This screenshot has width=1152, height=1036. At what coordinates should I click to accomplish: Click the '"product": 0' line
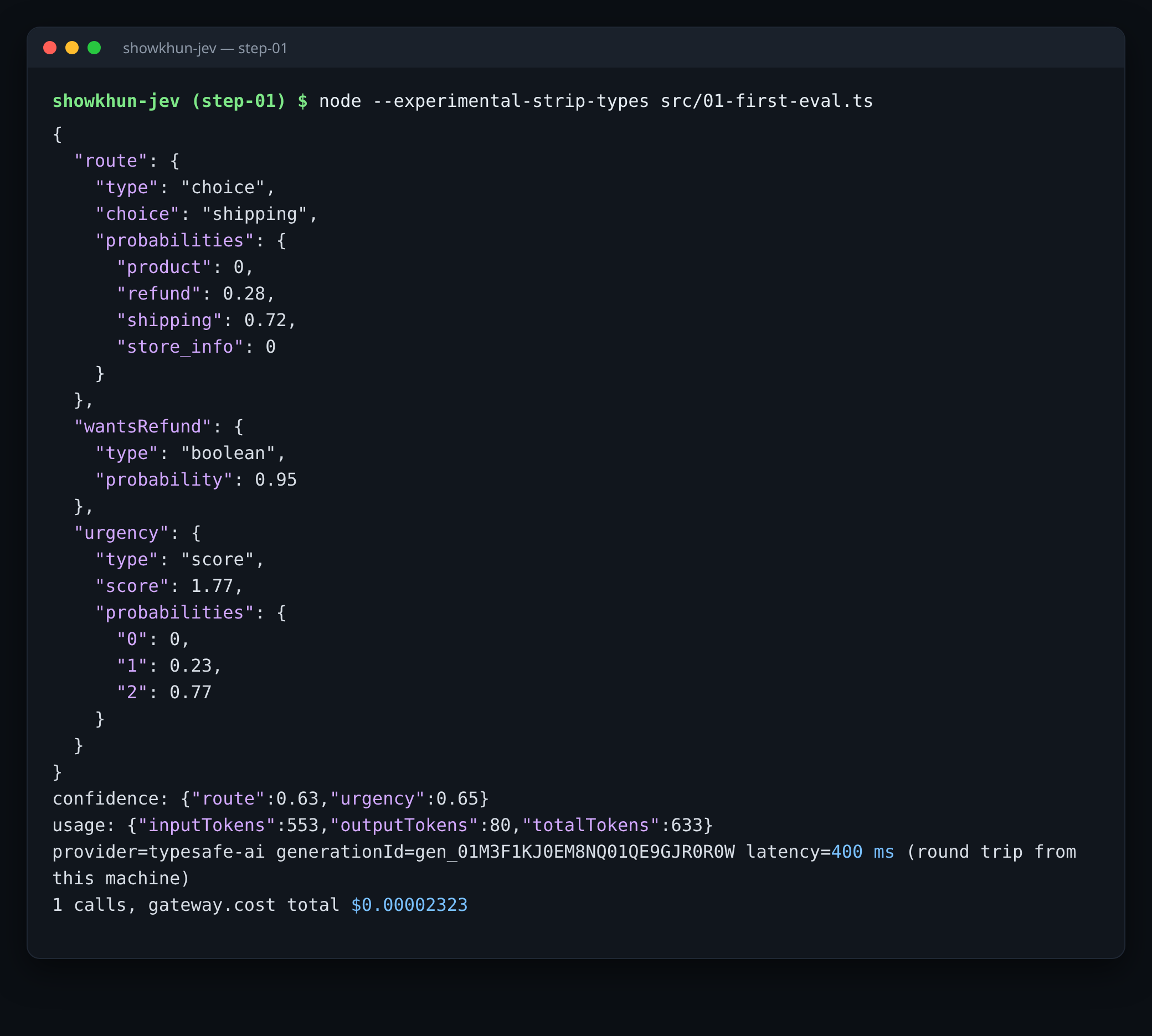click(x=185, y=267)
